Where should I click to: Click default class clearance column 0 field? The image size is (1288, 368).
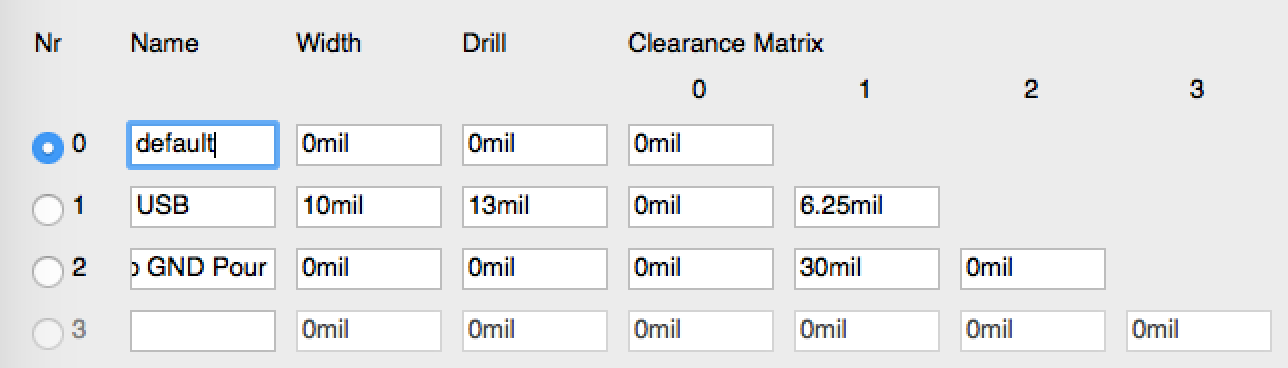point(701,145)
